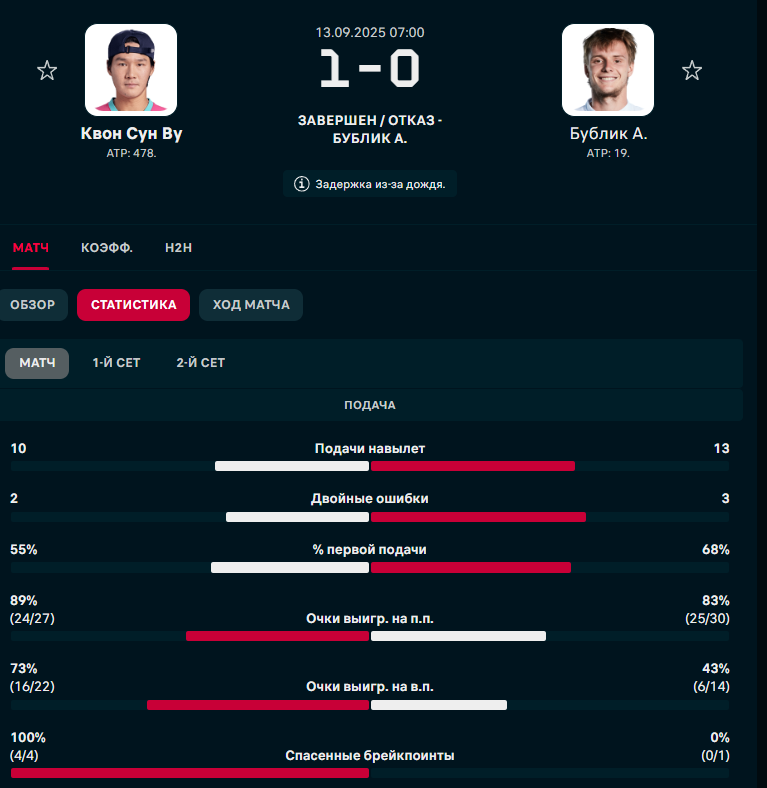Image resolution: width=767 pixels, height=788 pixels.
Task: Click the Подачи навылет red bar
Action: (472, 466)
